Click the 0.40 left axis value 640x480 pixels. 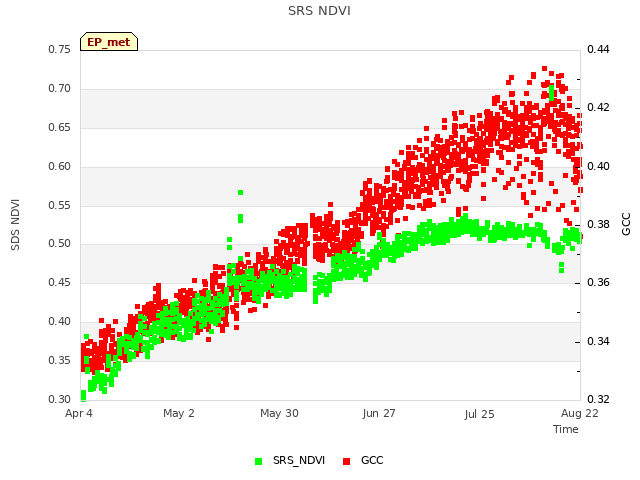[x=60, y=322]
